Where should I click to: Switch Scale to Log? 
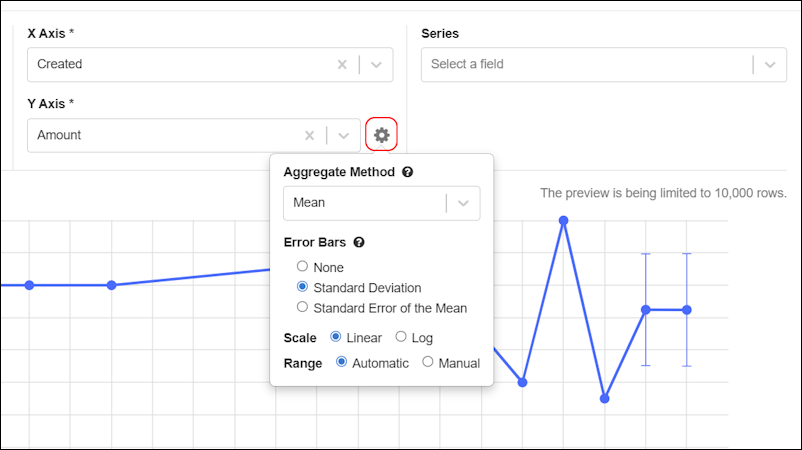point(401,338)
